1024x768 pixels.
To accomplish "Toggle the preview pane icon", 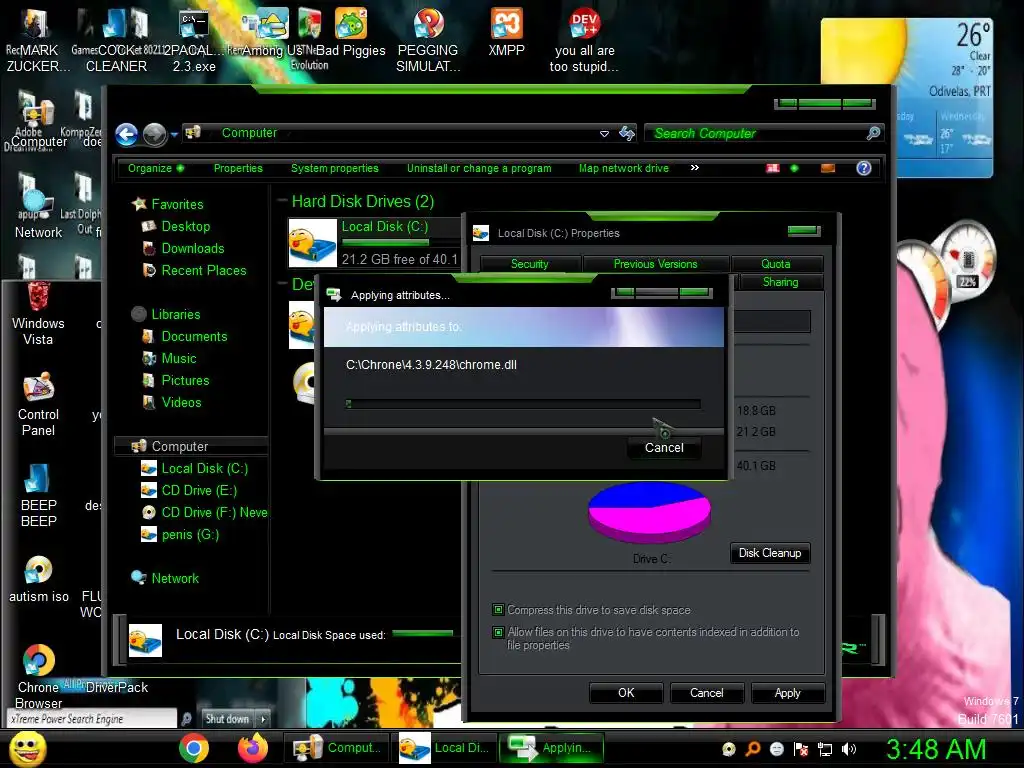I will point(827,168).
